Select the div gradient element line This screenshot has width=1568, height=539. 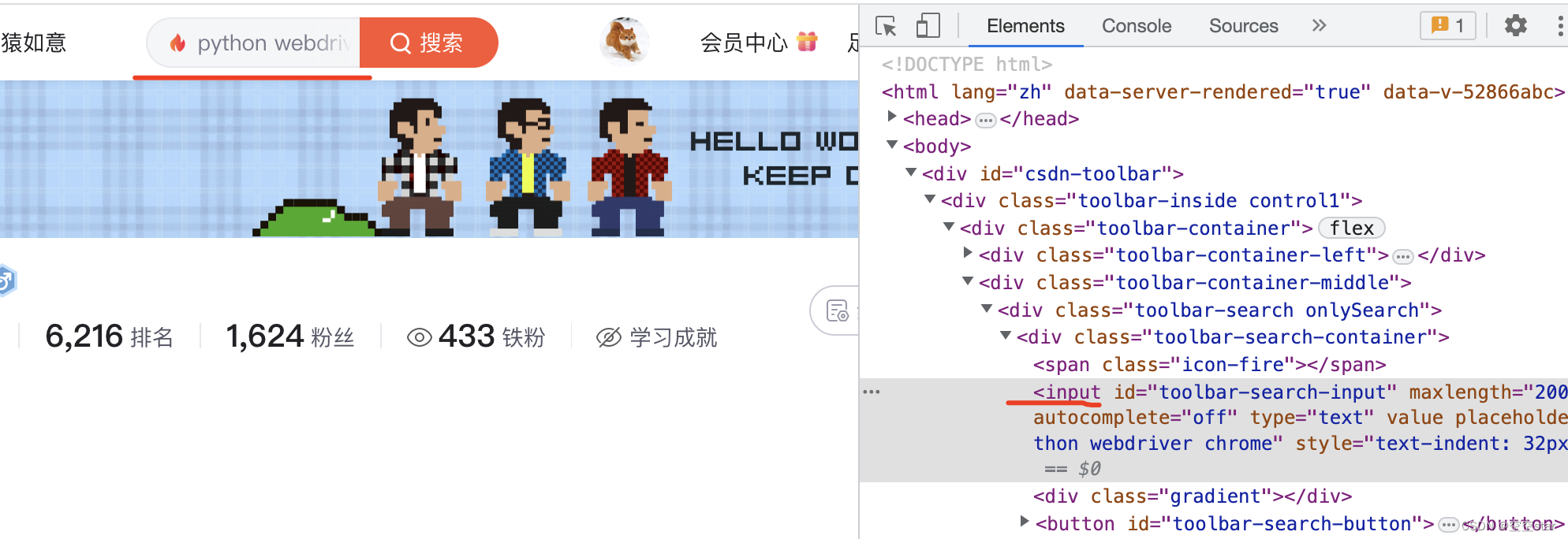pos(1193,496)
